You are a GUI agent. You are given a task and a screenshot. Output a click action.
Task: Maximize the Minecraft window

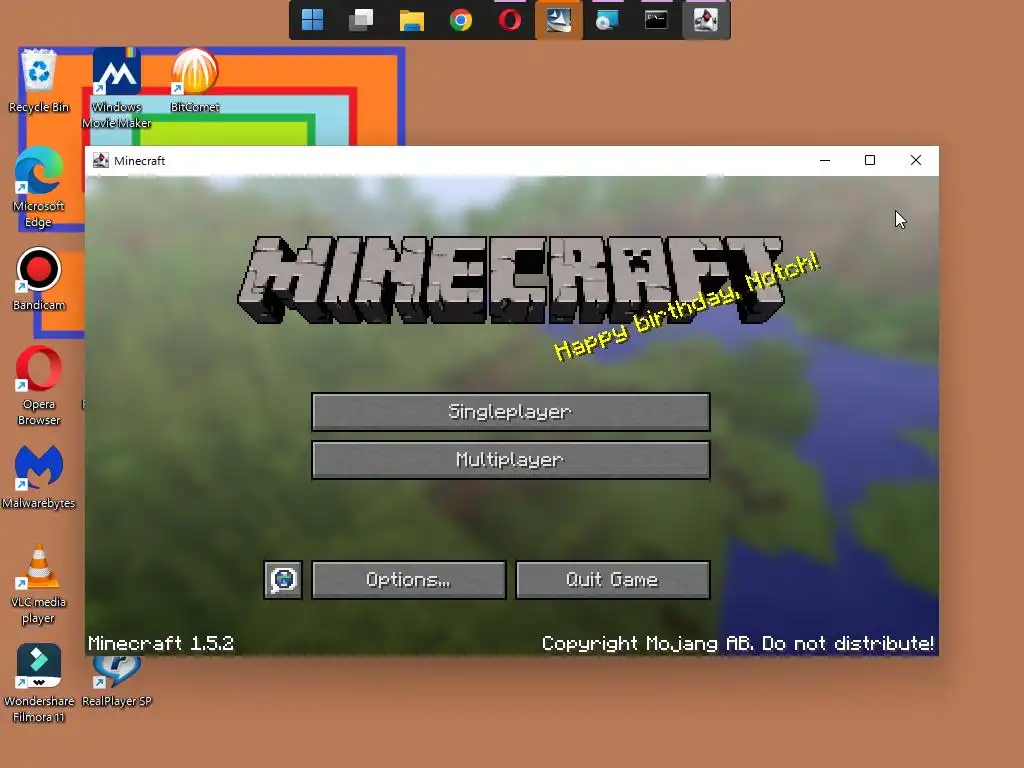[x=870, y=161]
